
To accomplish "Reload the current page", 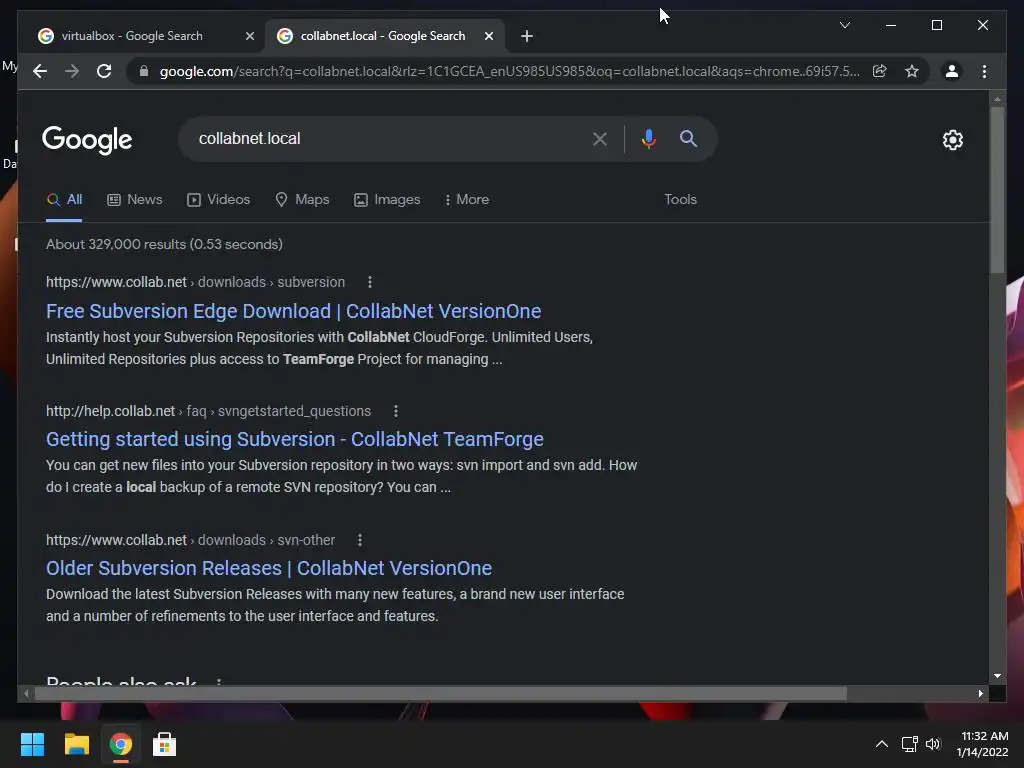I will [104, 71].
